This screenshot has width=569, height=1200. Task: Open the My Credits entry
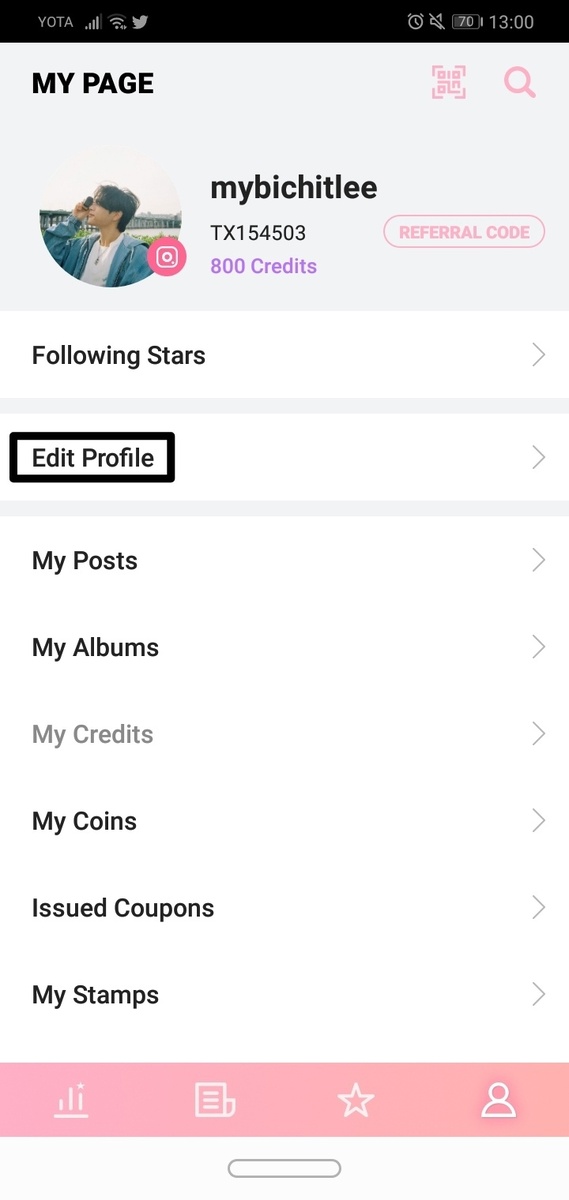pyautogui.click(x=284, y=734)
